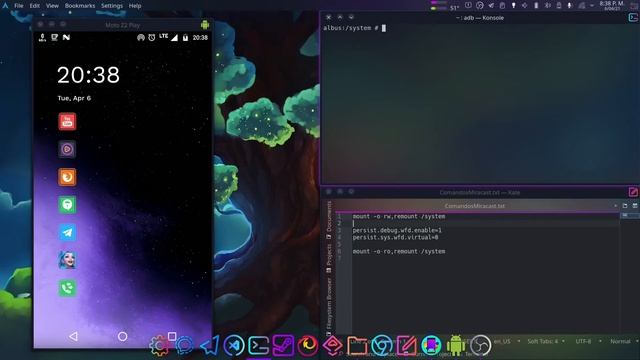Toggle Filesystem Browser side panel in Kate
This screenshot has height=360, width=640.
(329, 306)
